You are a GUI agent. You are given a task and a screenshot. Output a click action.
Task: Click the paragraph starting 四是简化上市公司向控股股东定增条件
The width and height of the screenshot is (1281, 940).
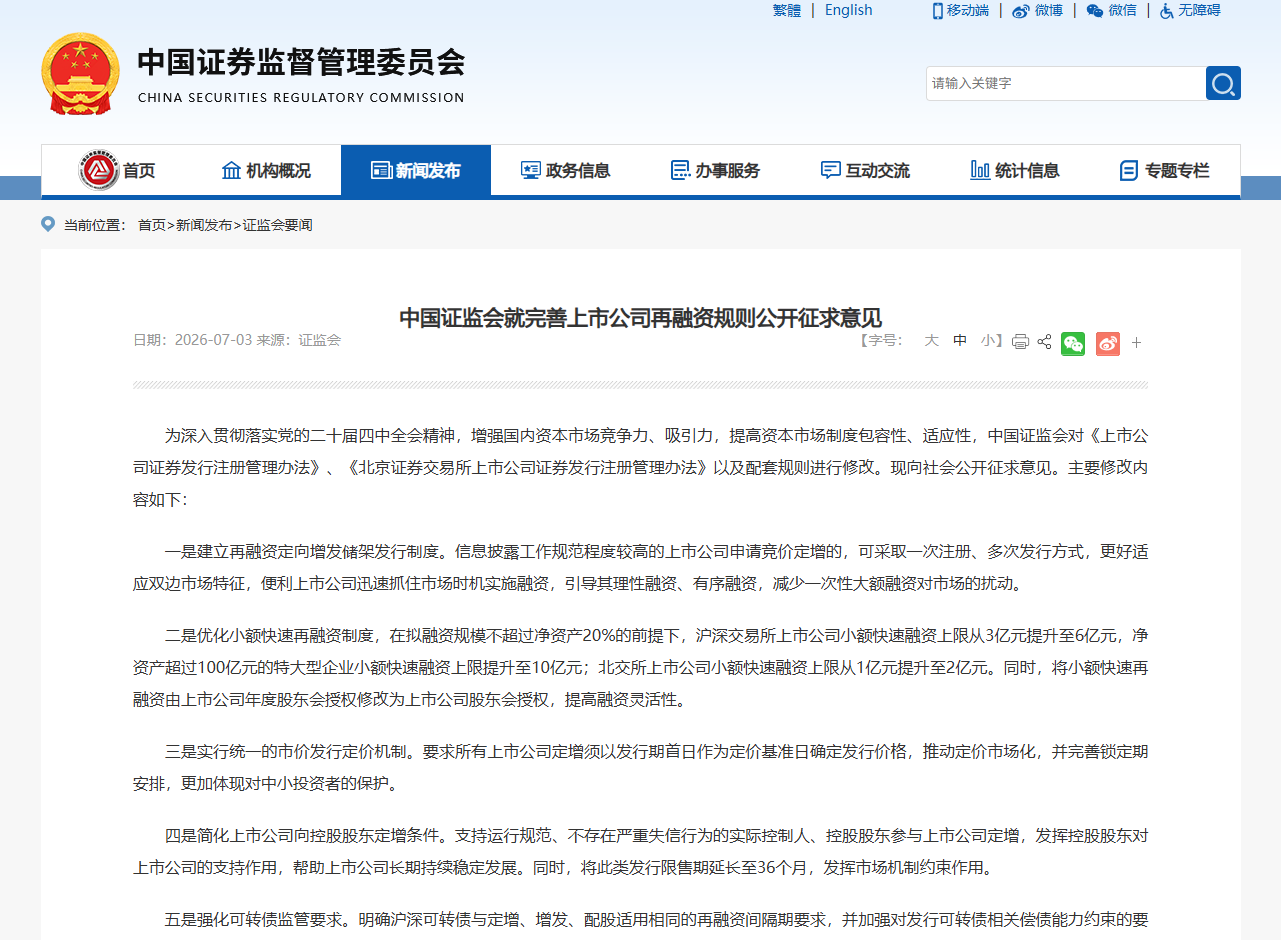pyautogui.click(x=640, y=851)
